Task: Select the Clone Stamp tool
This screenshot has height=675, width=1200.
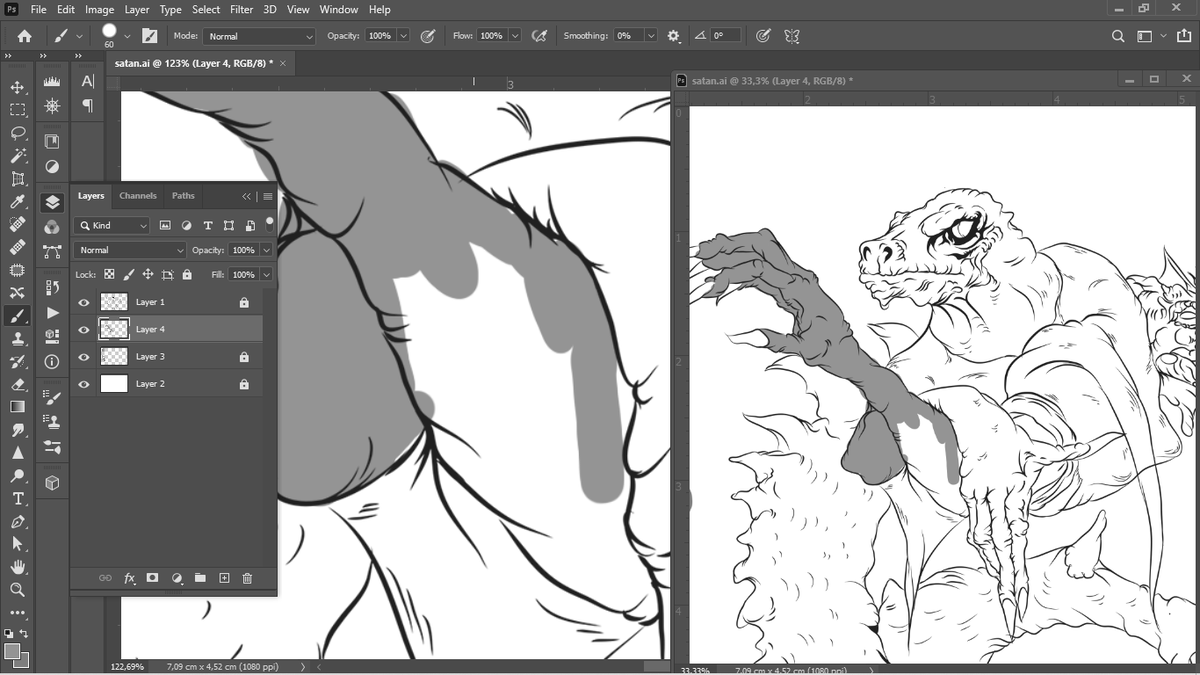Action: [18, 338]
